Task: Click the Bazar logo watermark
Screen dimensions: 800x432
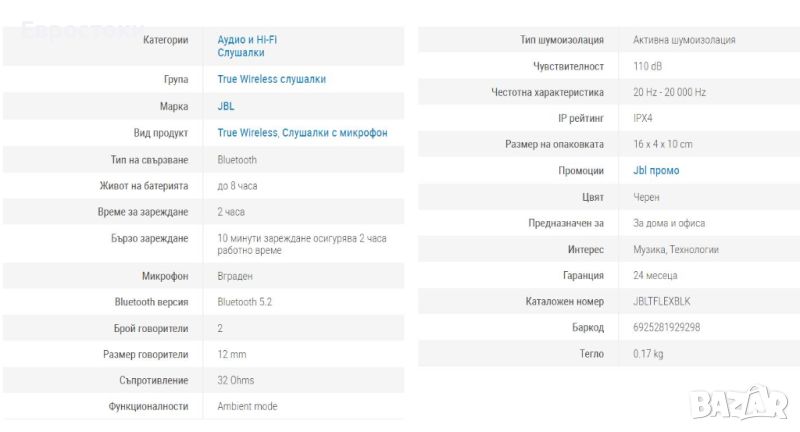Action: [x=742, y=403]
